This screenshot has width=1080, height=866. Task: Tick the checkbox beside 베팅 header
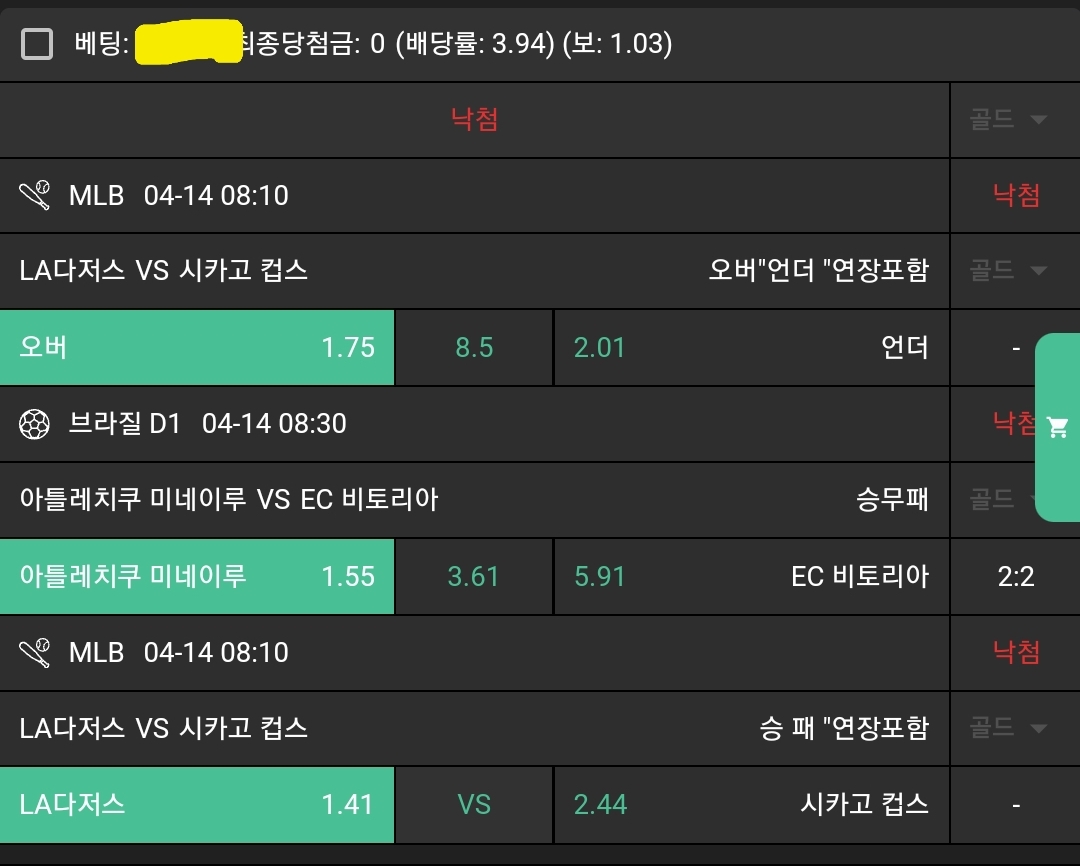point(37,44)
